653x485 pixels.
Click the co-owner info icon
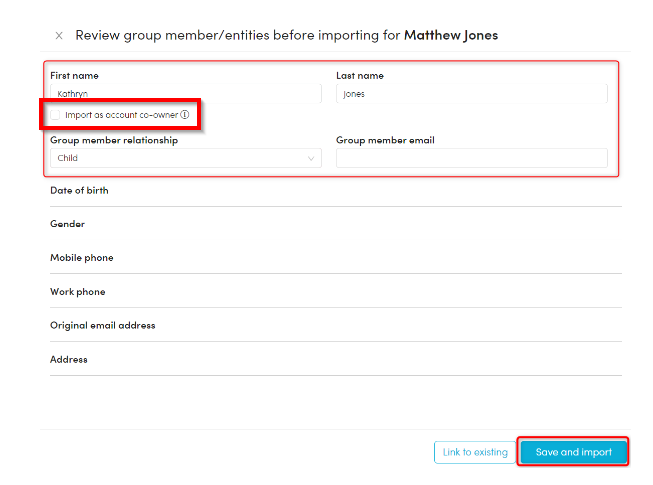(186, 115)
